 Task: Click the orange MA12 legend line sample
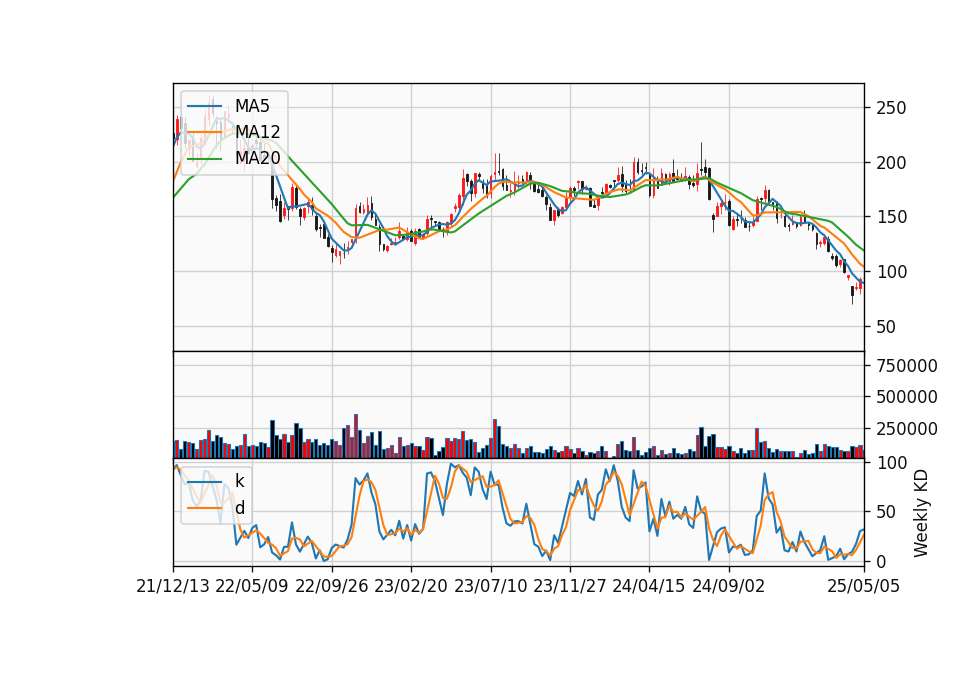pos(204,132)
